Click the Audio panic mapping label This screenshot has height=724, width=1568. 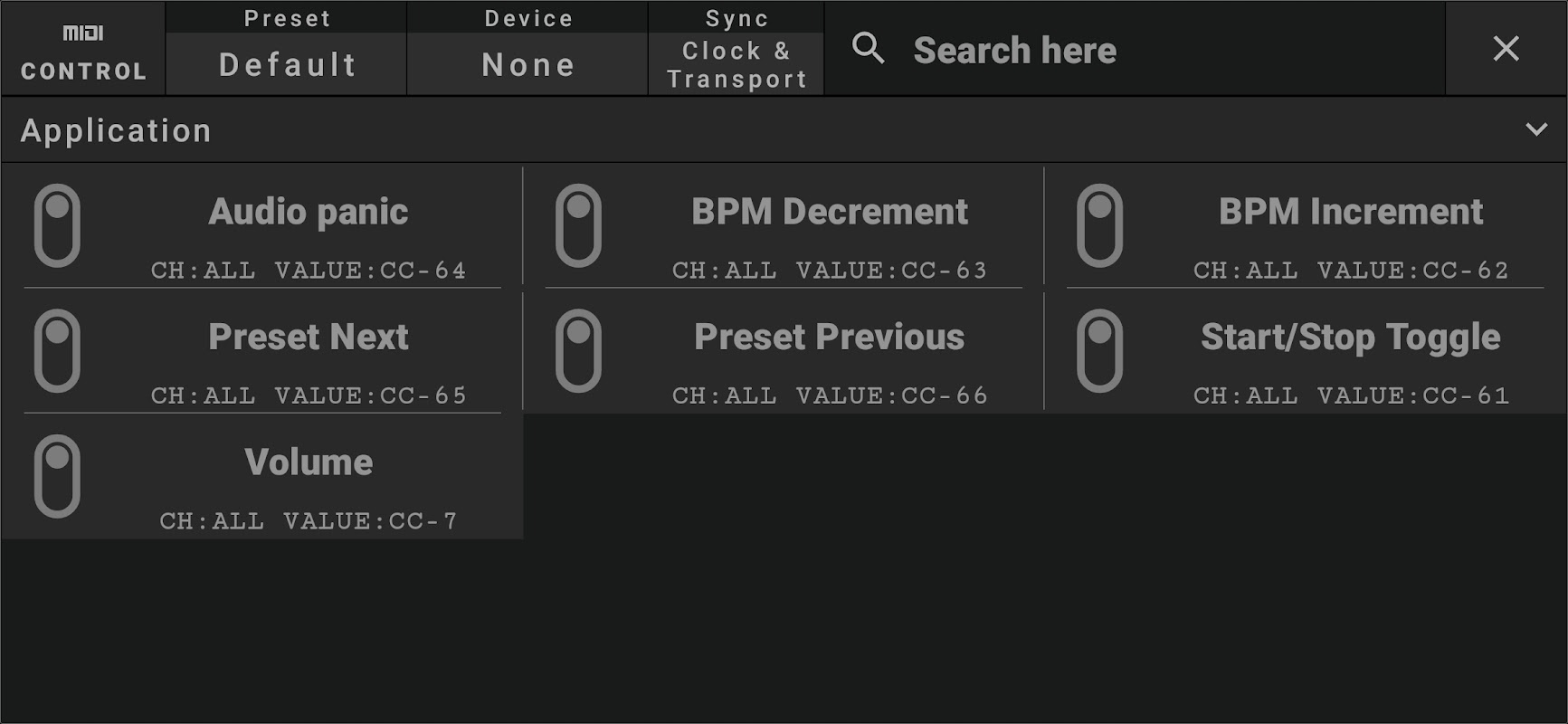click(x=309, y=212)
